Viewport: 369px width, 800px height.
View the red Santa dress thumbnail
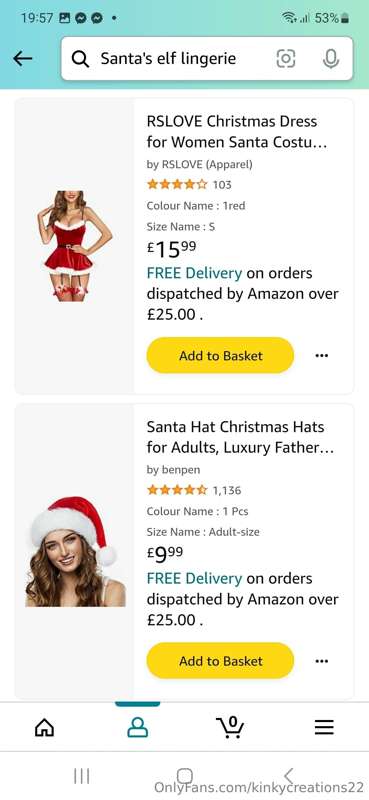(x=75, y=246)
